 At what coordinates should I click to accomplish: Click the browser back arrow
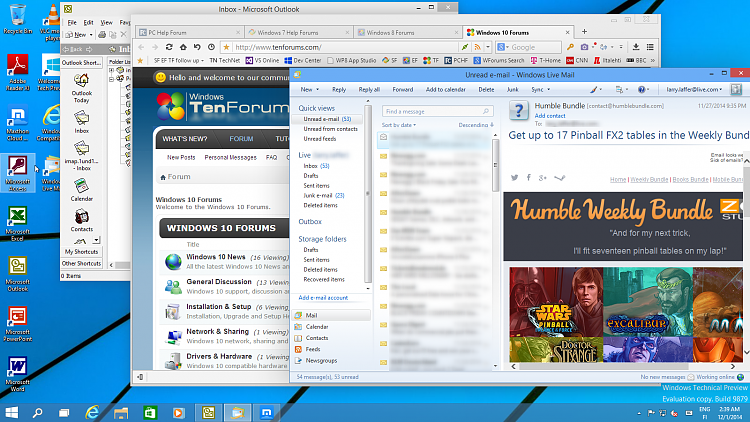click(141, 47)
